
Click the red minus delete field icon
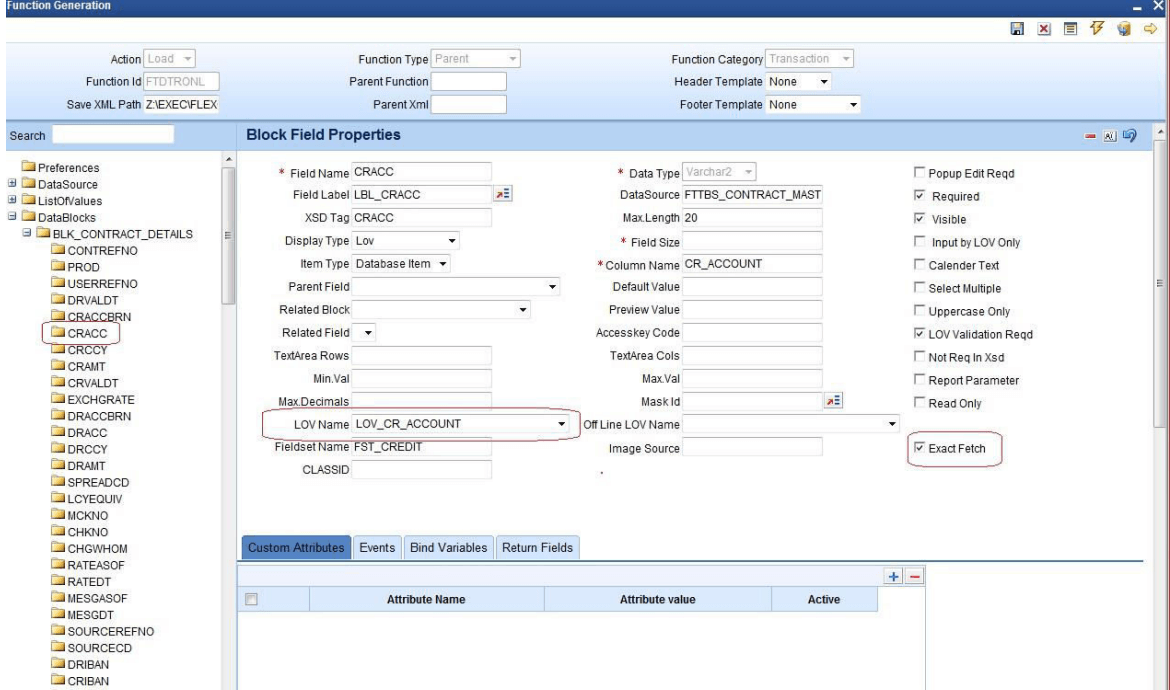coord(1090,136)
